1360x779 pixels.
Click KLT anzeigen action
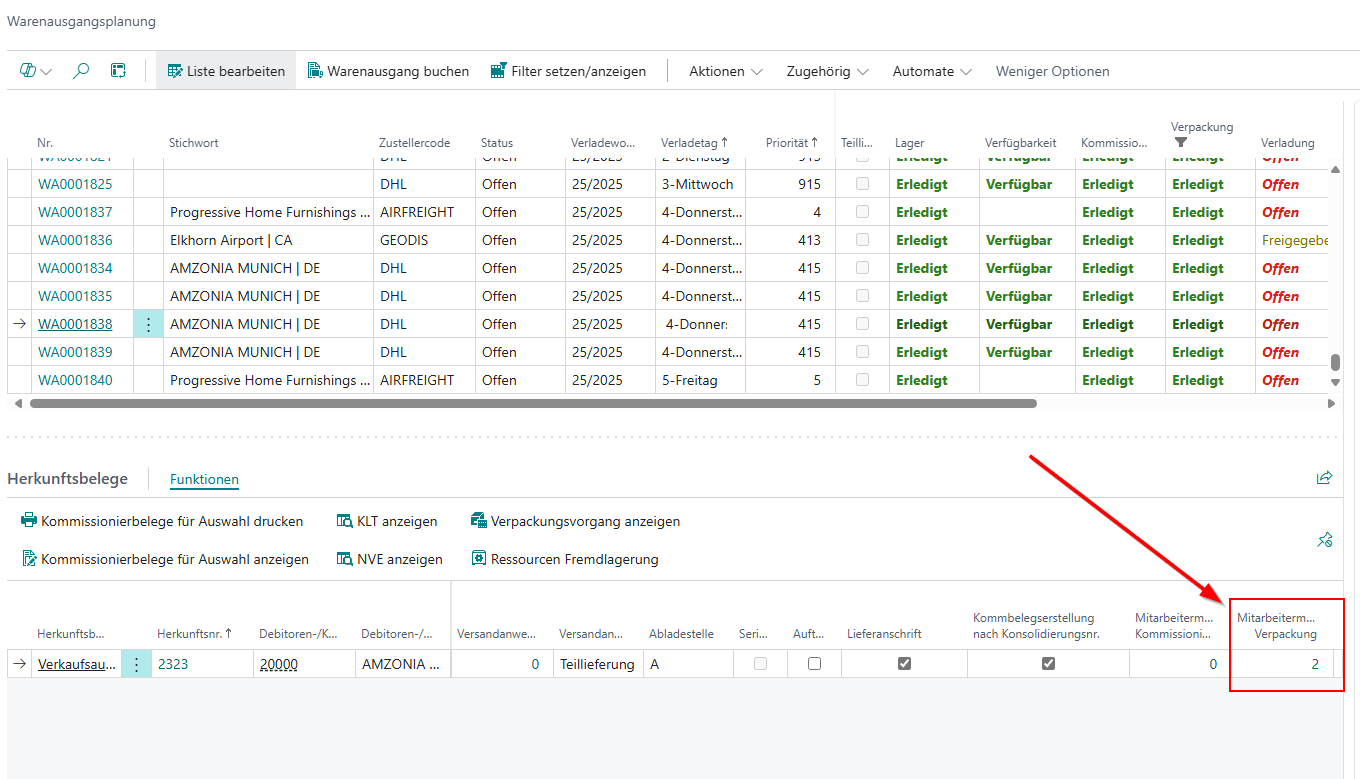[x=387, y=521]
